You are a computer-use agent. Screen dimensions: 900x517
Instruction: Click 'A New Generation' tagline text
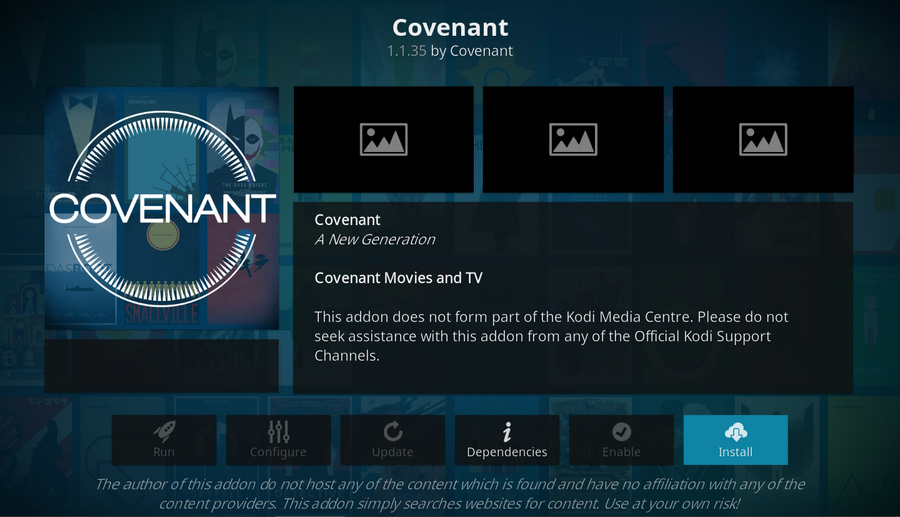(375, 239)
